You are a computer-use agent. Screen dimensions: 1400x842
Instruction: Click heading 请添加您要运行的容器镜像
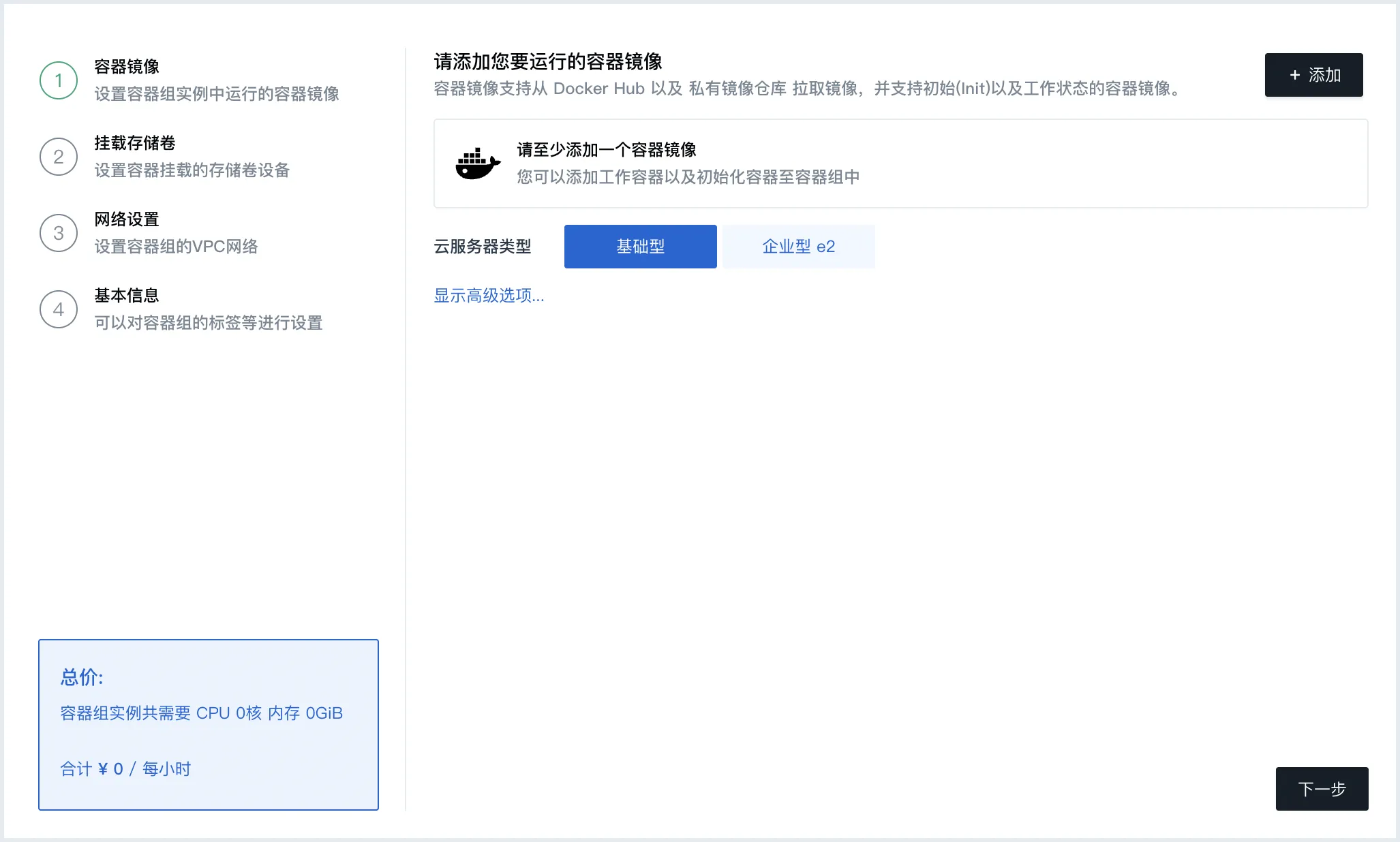tap(548, 62)
